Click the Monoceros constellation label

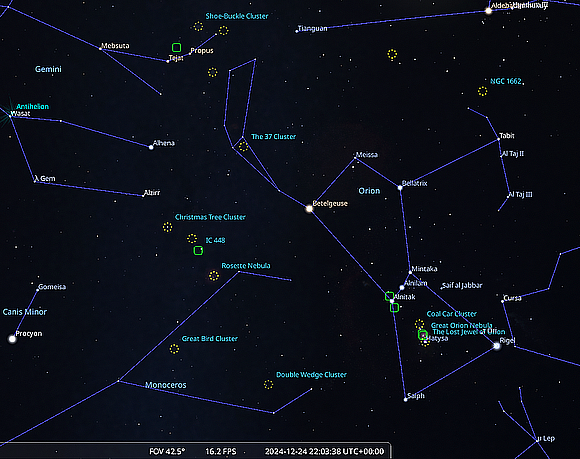(x=166, y=385)
